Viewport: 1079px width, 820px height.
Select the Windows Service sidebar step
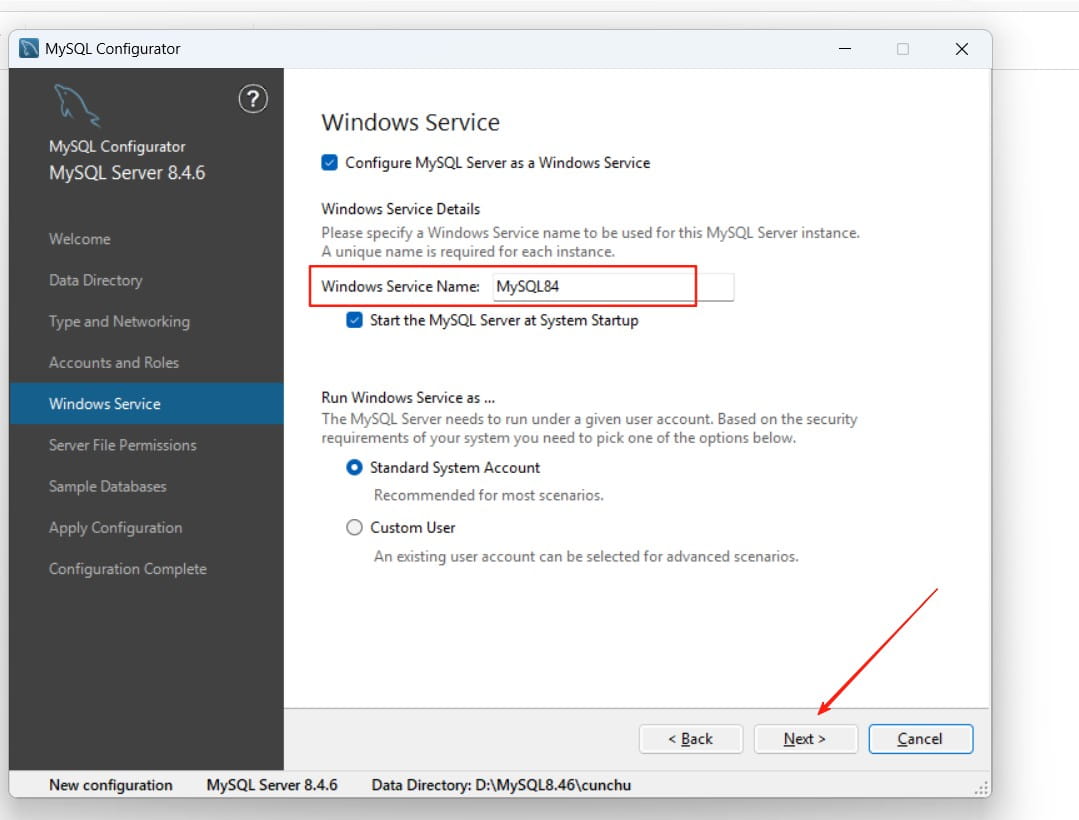point(146,404)
